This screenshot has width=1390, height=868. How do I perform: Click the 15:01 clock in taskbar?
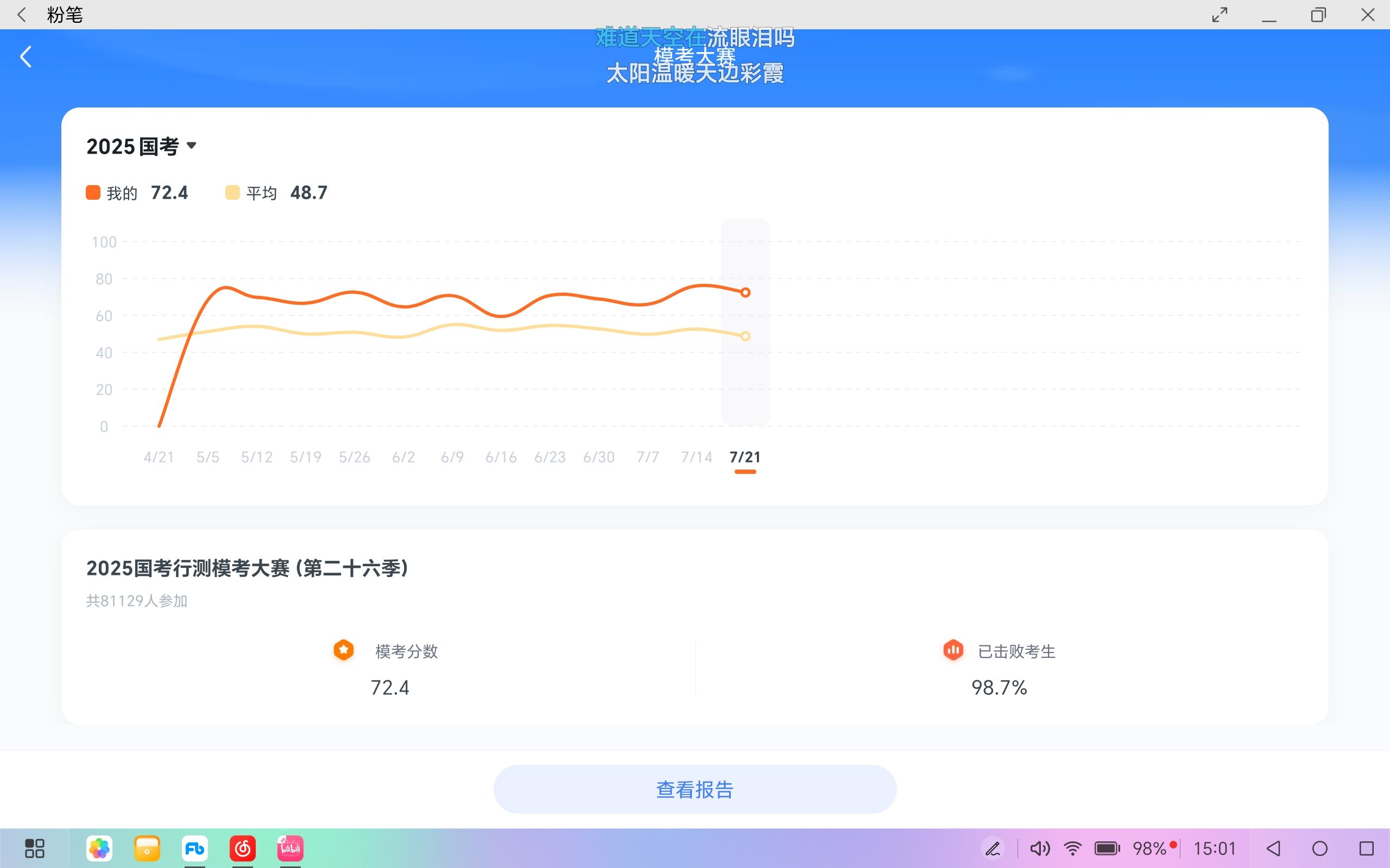click(1214, 848)
